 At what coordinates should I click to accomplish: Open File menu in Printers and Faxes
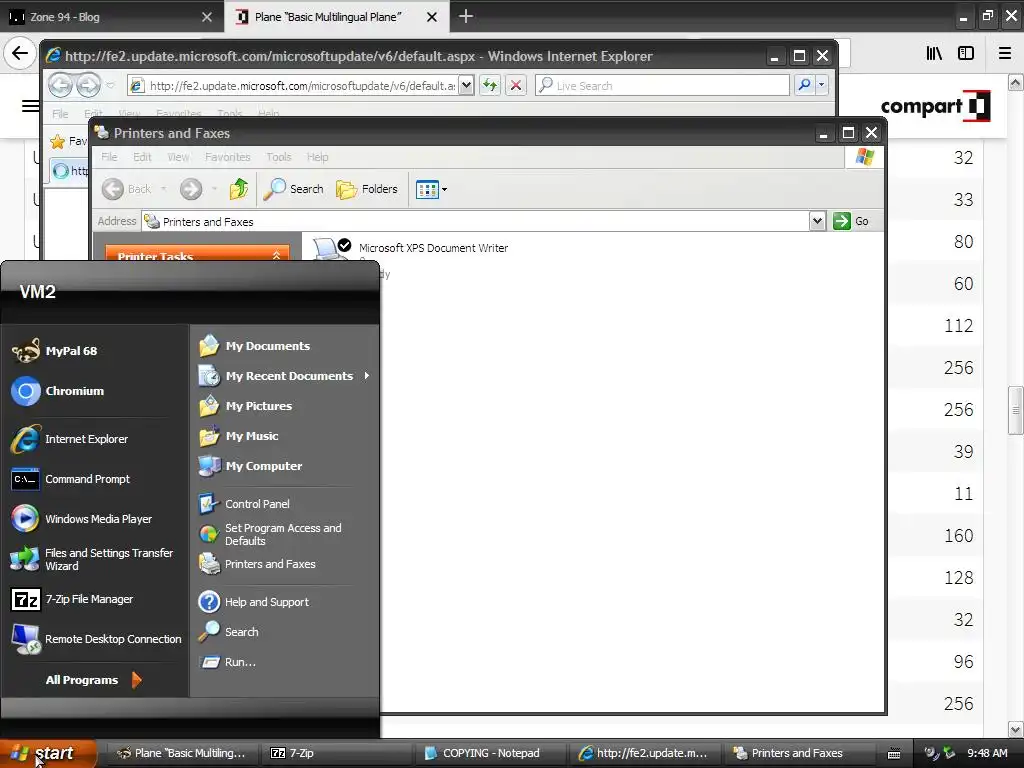click(x=109, y=157)
